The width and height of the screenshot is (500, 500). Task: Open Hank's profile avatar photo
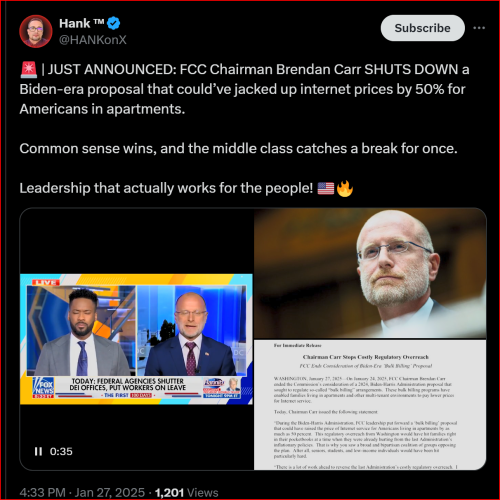click(36, 31)
